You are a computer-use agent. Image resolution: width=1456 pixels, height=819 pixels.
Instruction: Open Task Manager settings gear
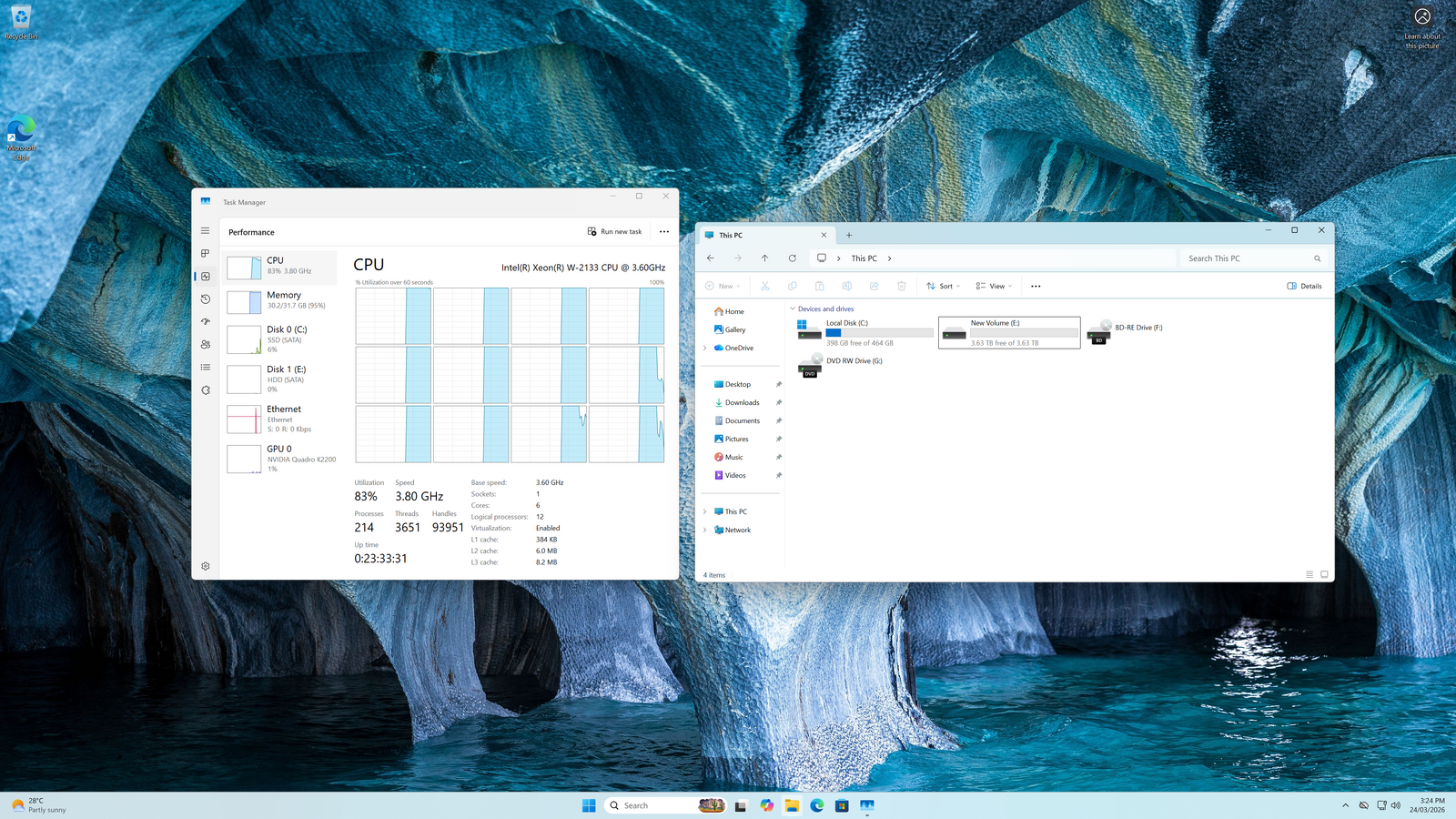(x=206, y=566)
